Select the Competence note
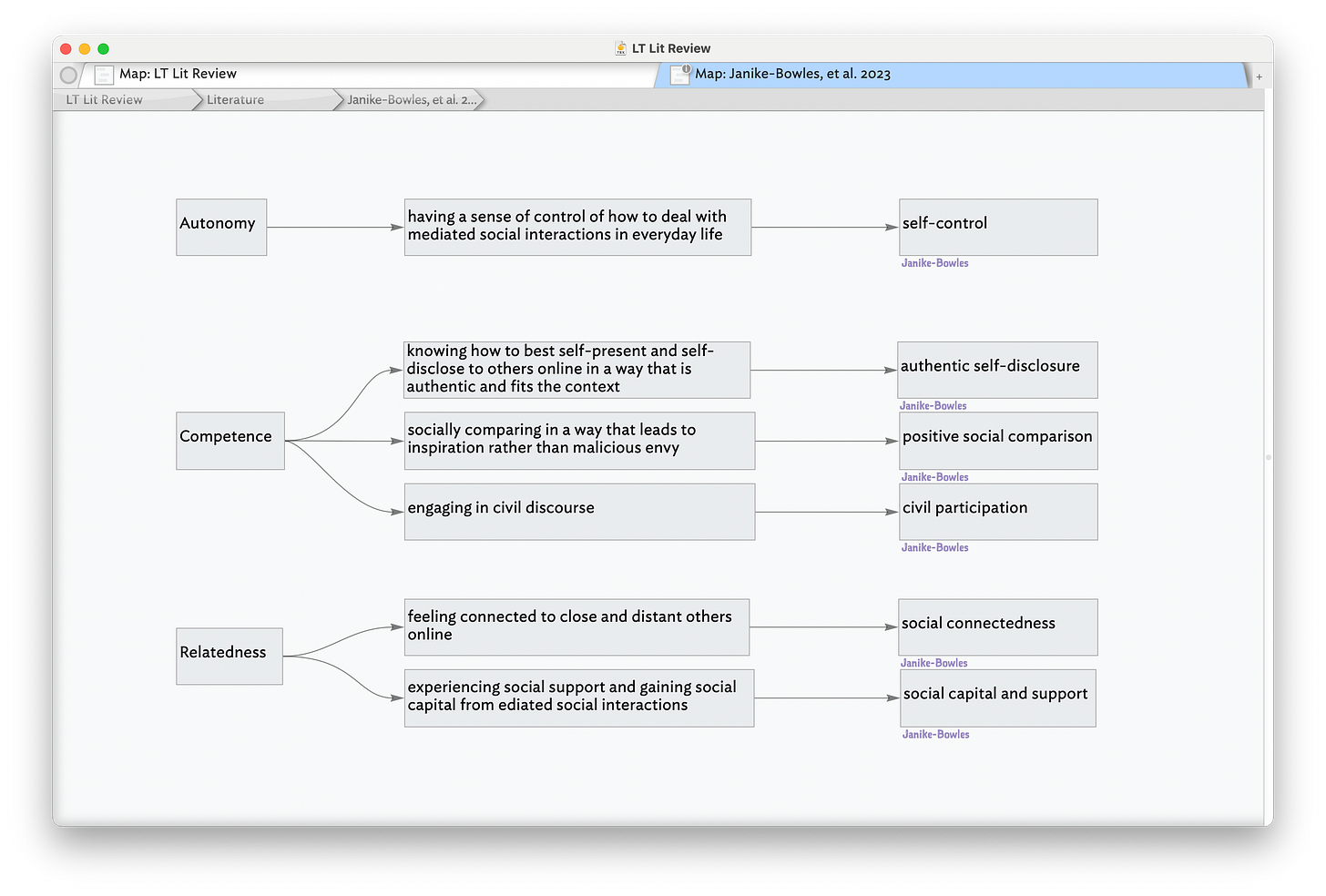1326x896 pixels. 230,441
